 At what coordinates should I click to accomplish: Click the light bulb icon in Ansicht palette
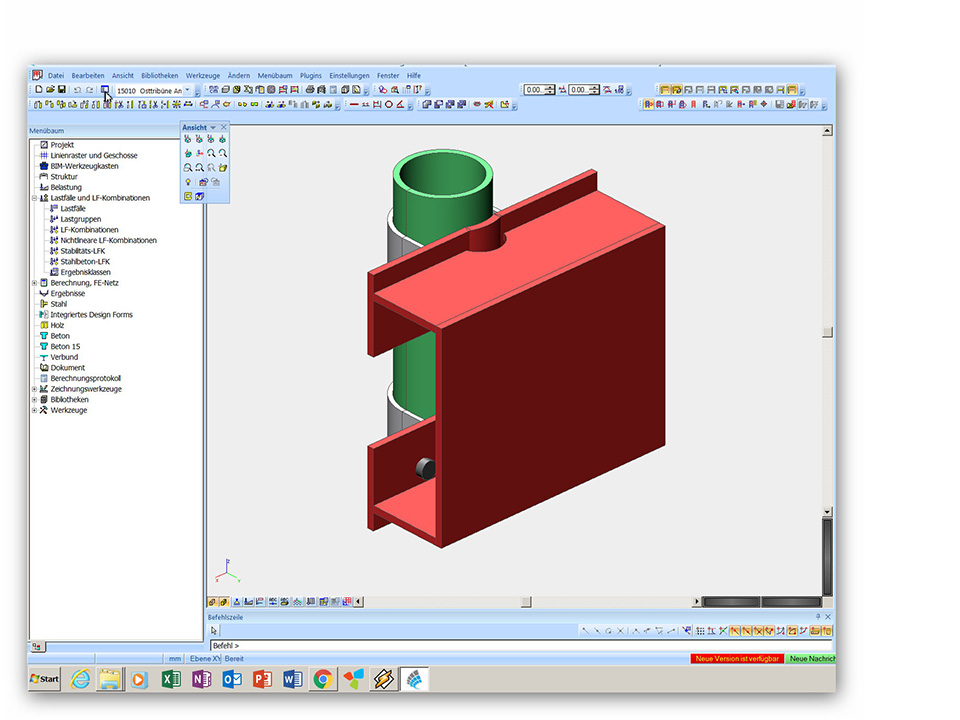coord(187,182)
